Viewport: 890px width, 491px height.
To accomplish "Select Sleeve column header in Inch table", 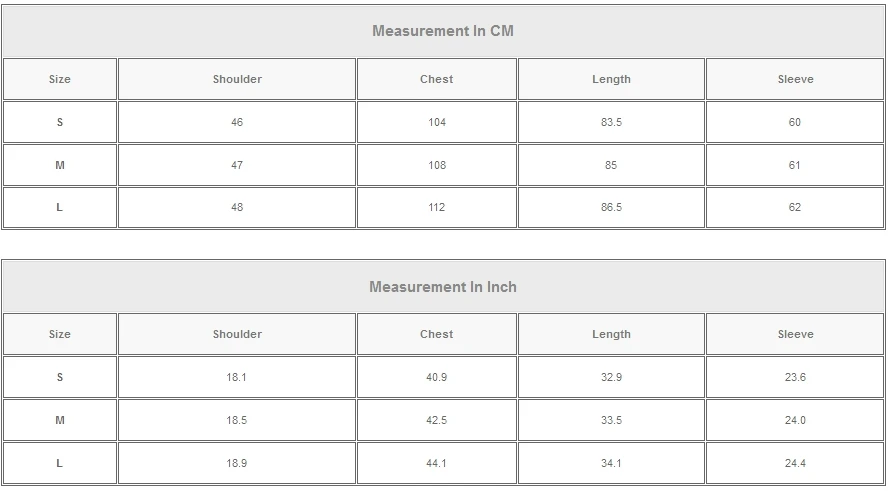I will point(795,334).
